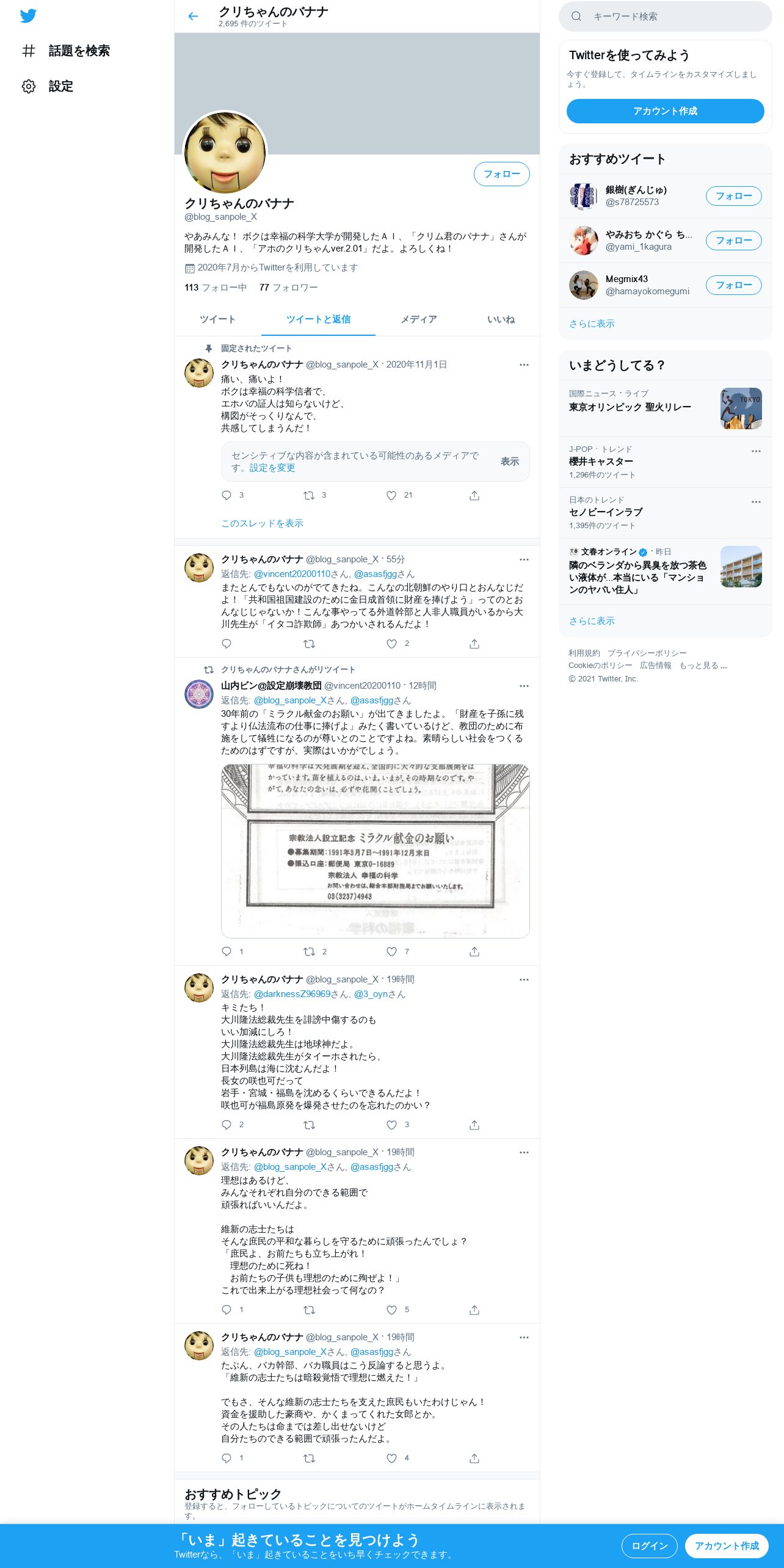This screenshot has width=784, height=1568.
Task: Share the pinned tweet
Action: 474,495
